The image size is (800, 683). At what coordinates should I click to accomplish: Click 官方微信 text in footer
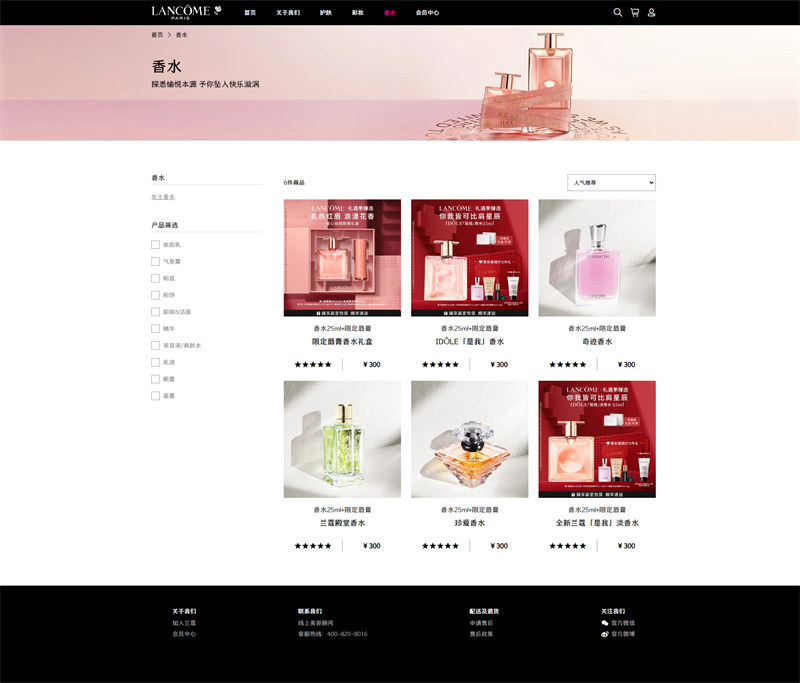point(623,623)
